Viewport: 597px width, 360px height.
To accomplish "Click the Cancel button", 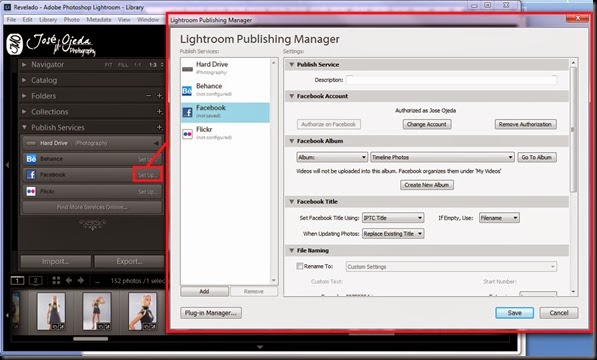I will [559, 313].
